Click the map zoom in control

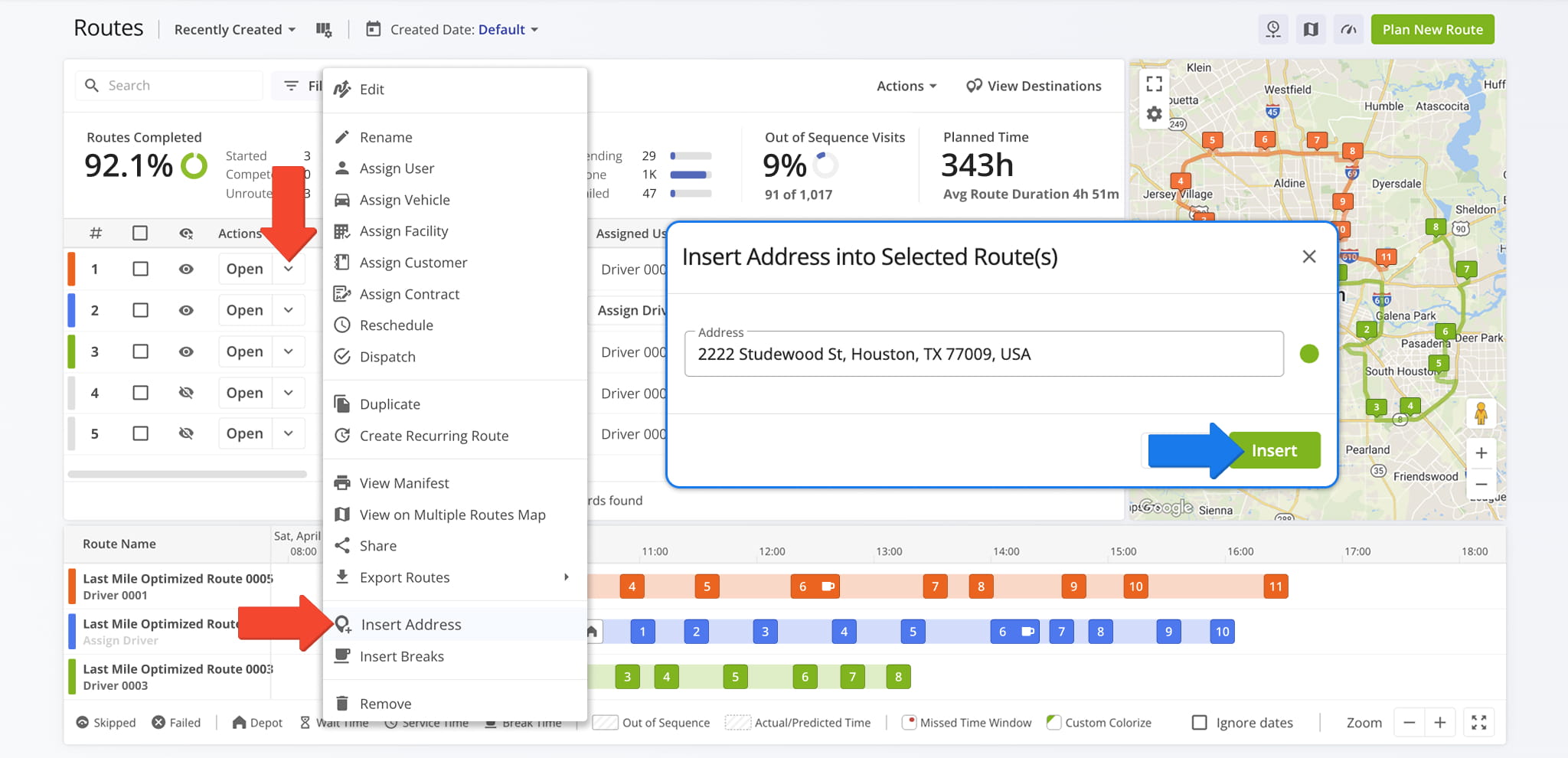click(x=1481, y=452)
